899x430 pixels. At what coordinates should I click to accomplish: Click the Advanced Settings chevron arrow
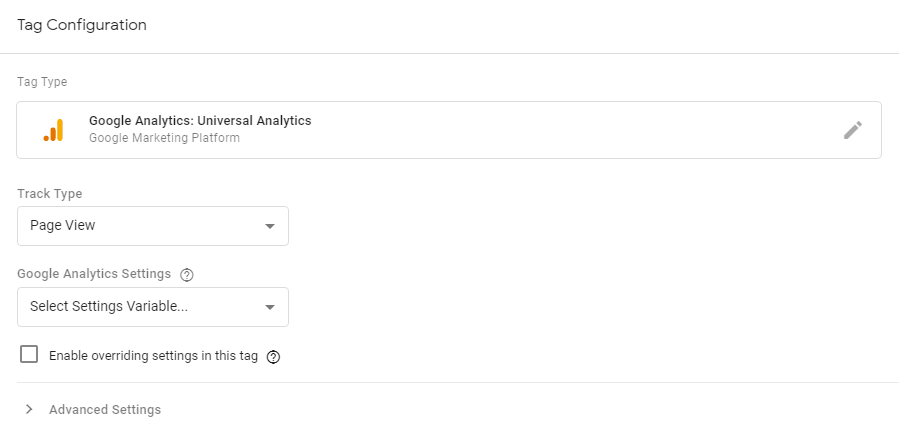[x=29, y=409]
